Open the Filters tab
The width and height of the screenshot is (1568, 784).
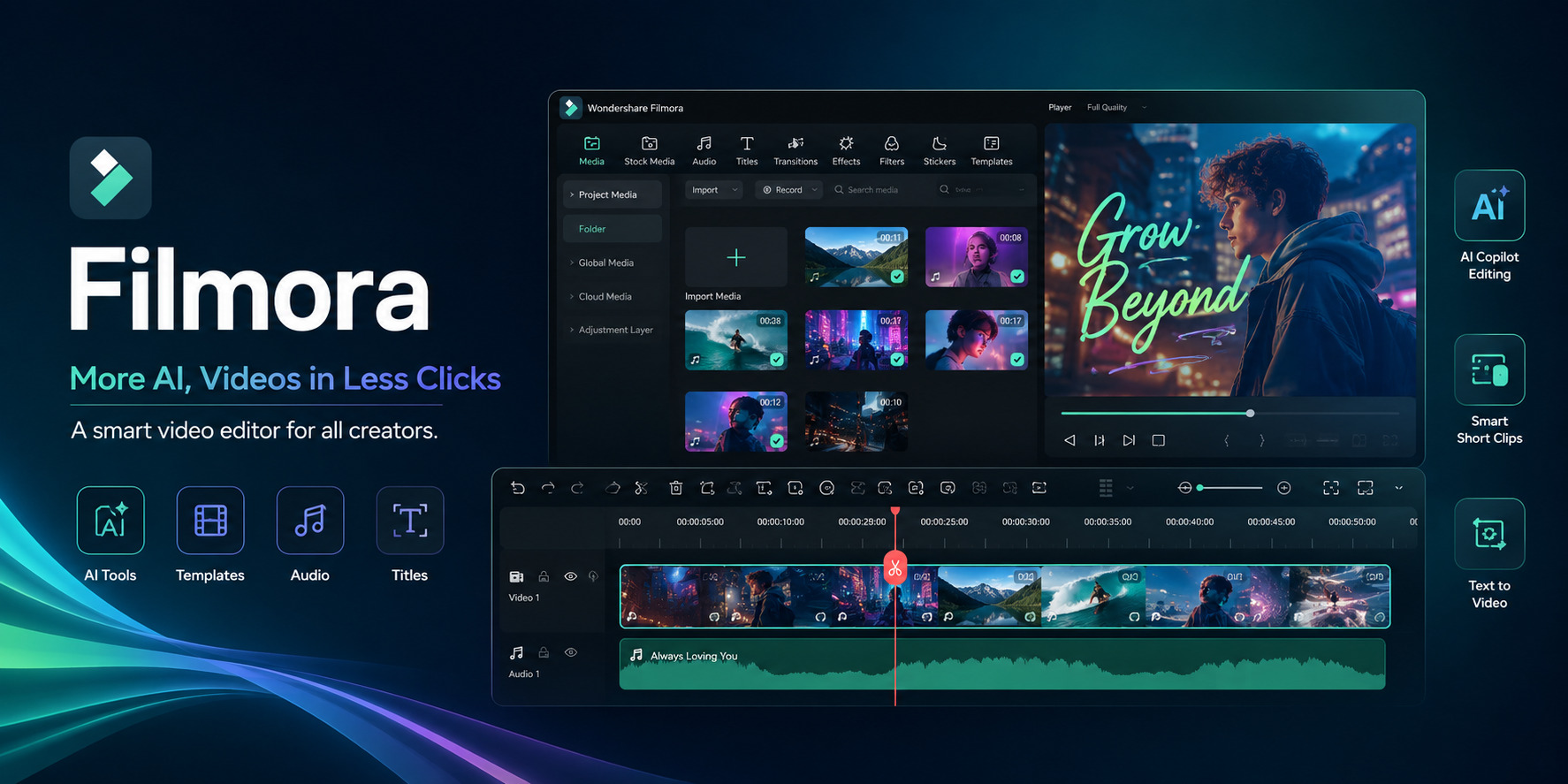(x=892, y=150)
